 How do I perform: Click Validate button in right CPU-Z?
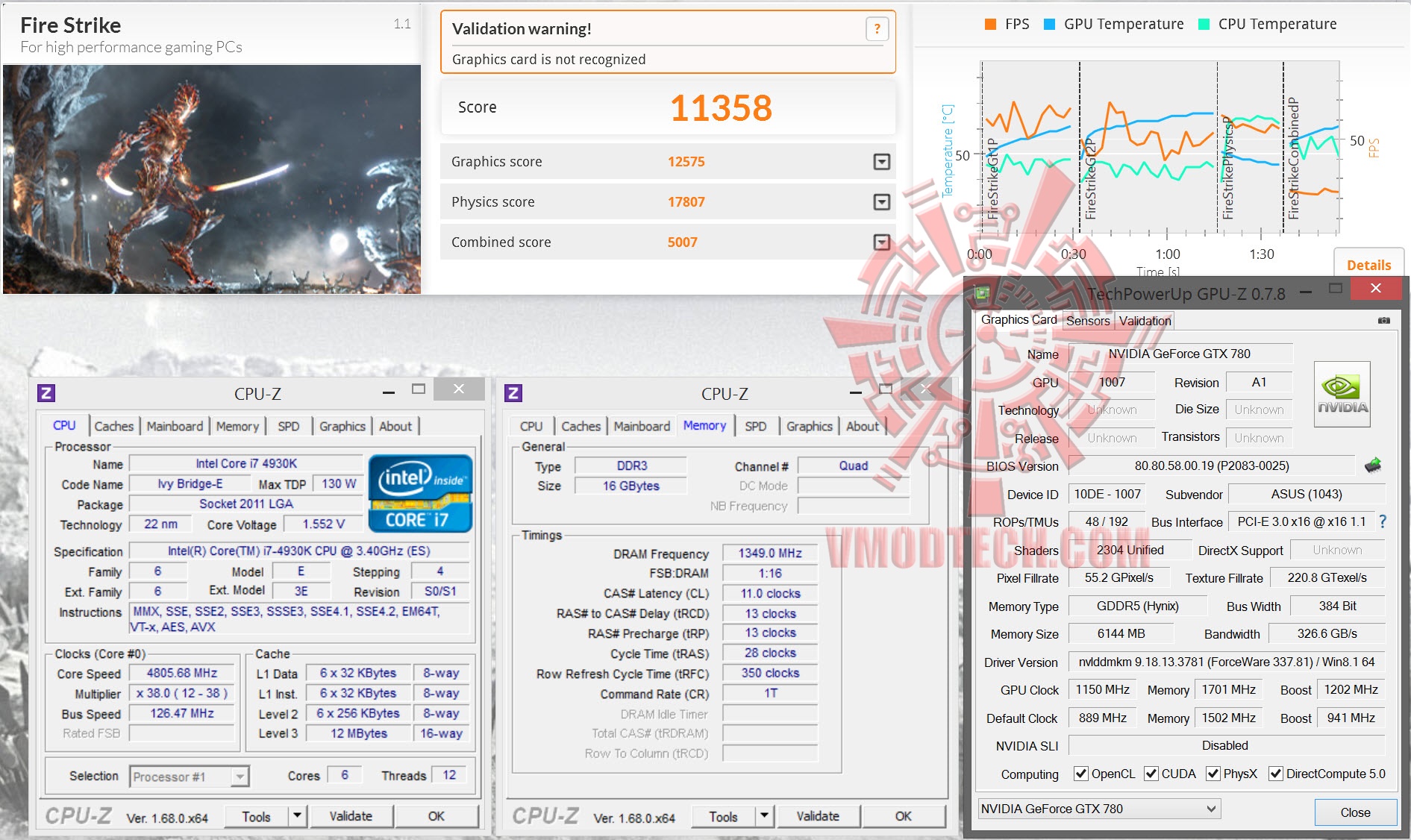coord(818,816)
